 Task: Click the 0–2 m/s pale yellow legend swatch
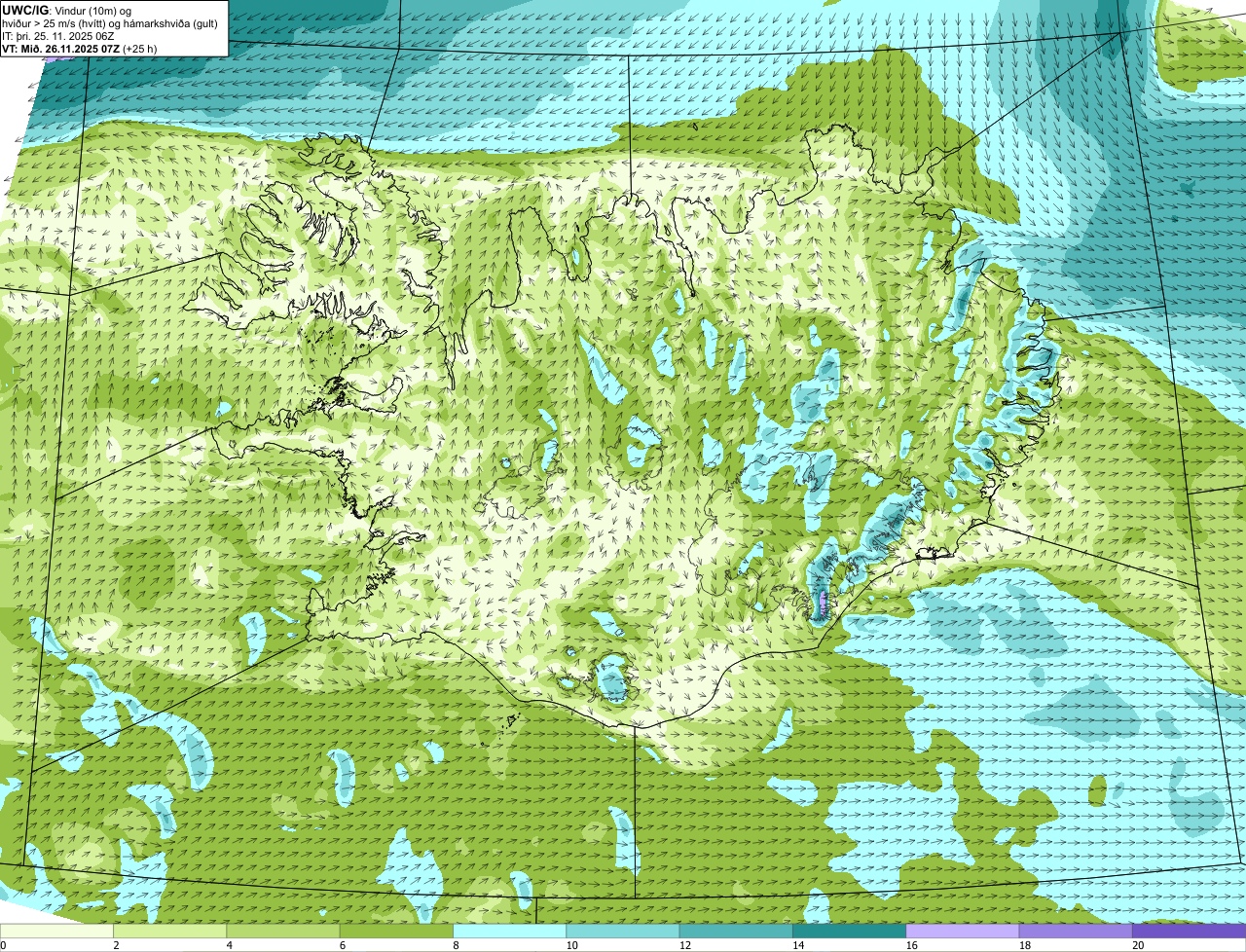[56, 932]
